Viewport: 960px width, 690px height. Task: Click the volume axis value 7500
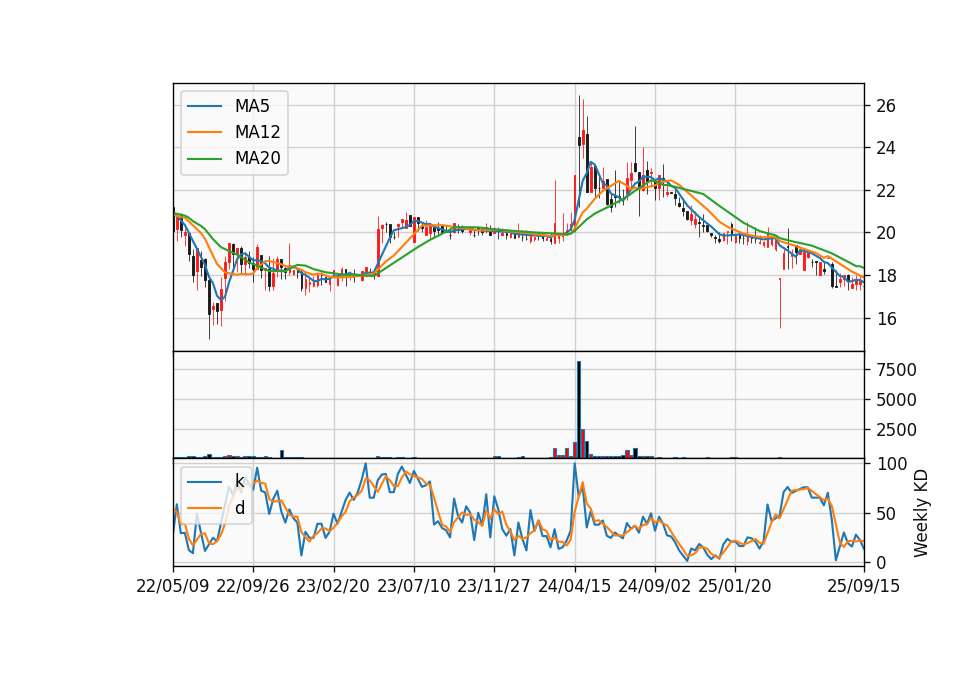(896, 370)
